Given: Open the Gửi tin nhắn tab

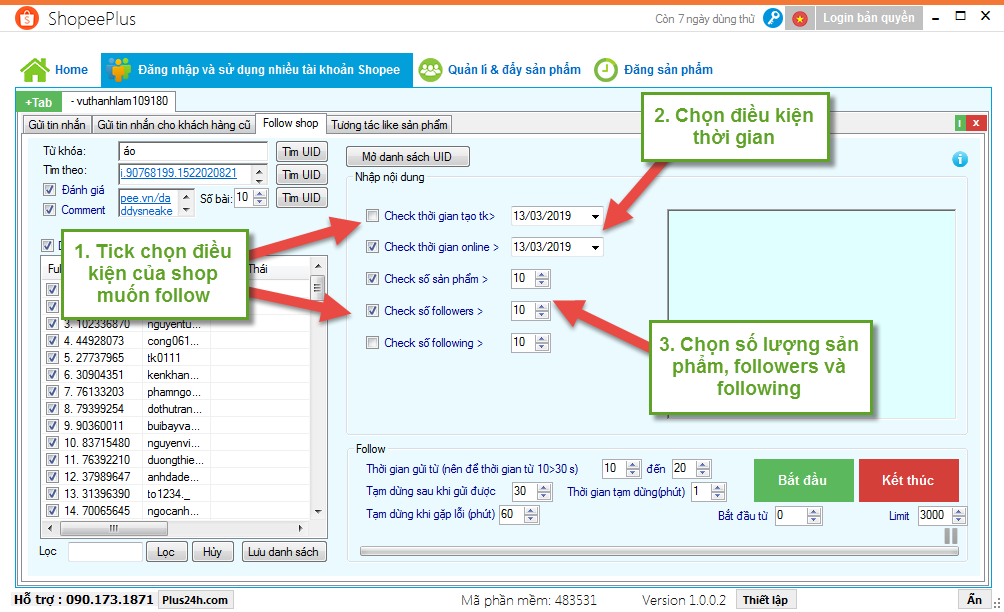Looking at the screenshot, I should (57, 124).
